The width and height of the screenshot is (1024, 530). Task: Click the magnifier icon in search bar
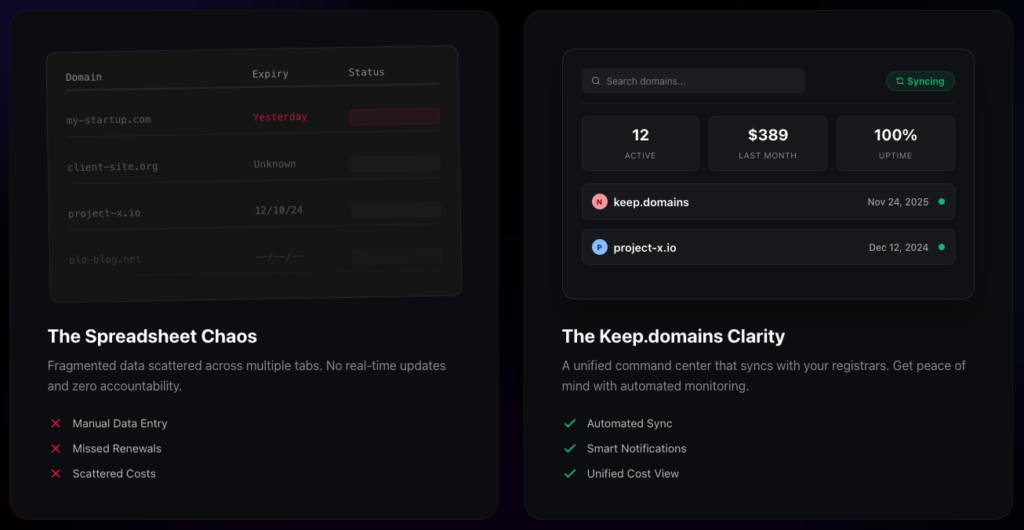click(x=596, y=81)
